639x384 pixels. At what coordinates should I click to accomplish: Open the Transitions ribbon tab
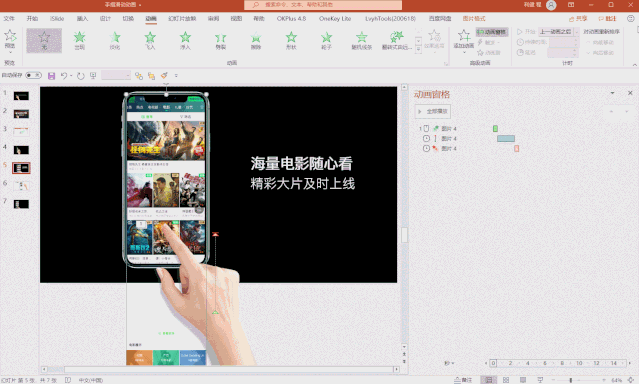click(x=128, y=19)
